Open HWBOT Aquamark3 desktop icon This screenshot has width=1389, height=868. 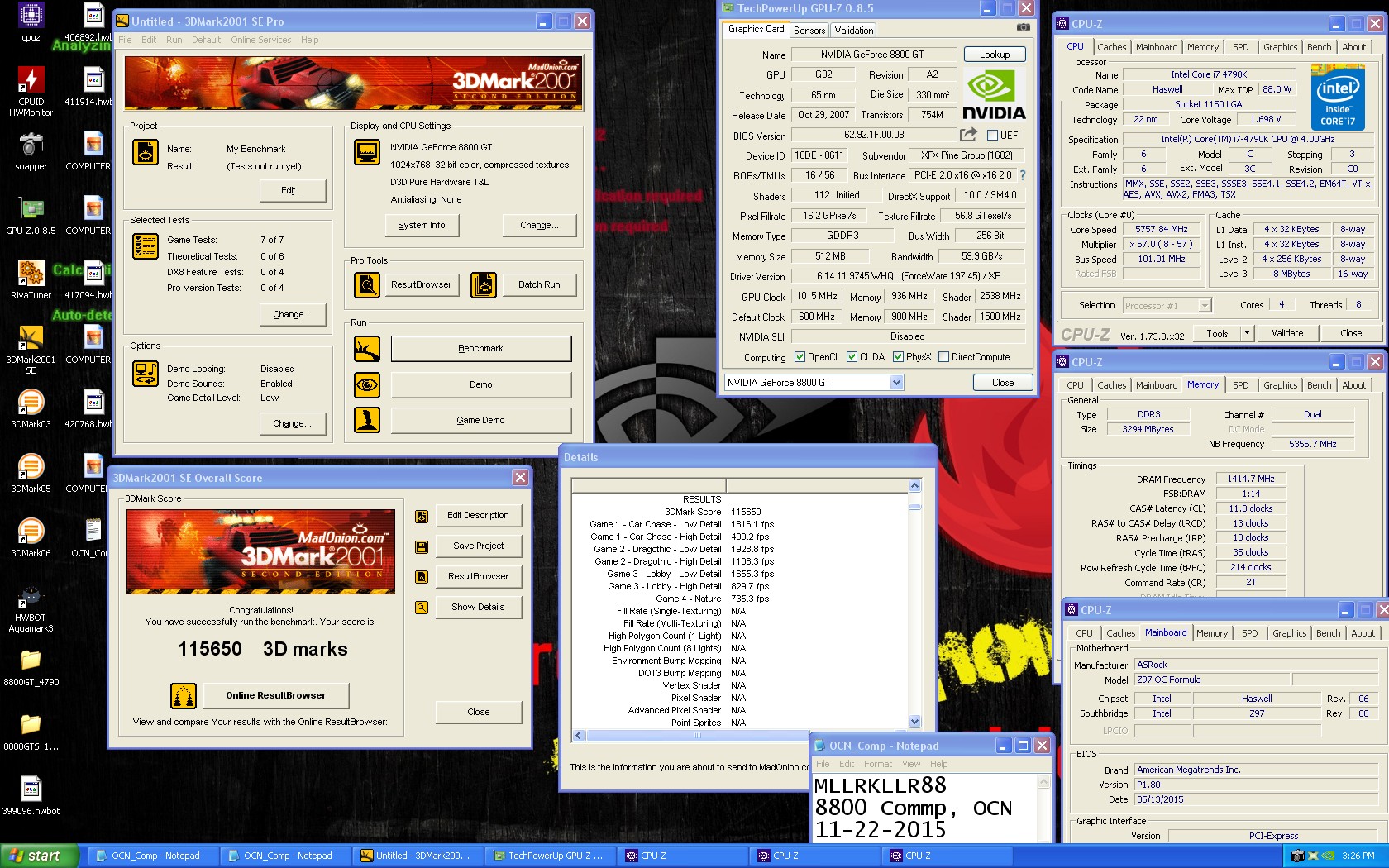pyautogui.click(x=31, y=608)
